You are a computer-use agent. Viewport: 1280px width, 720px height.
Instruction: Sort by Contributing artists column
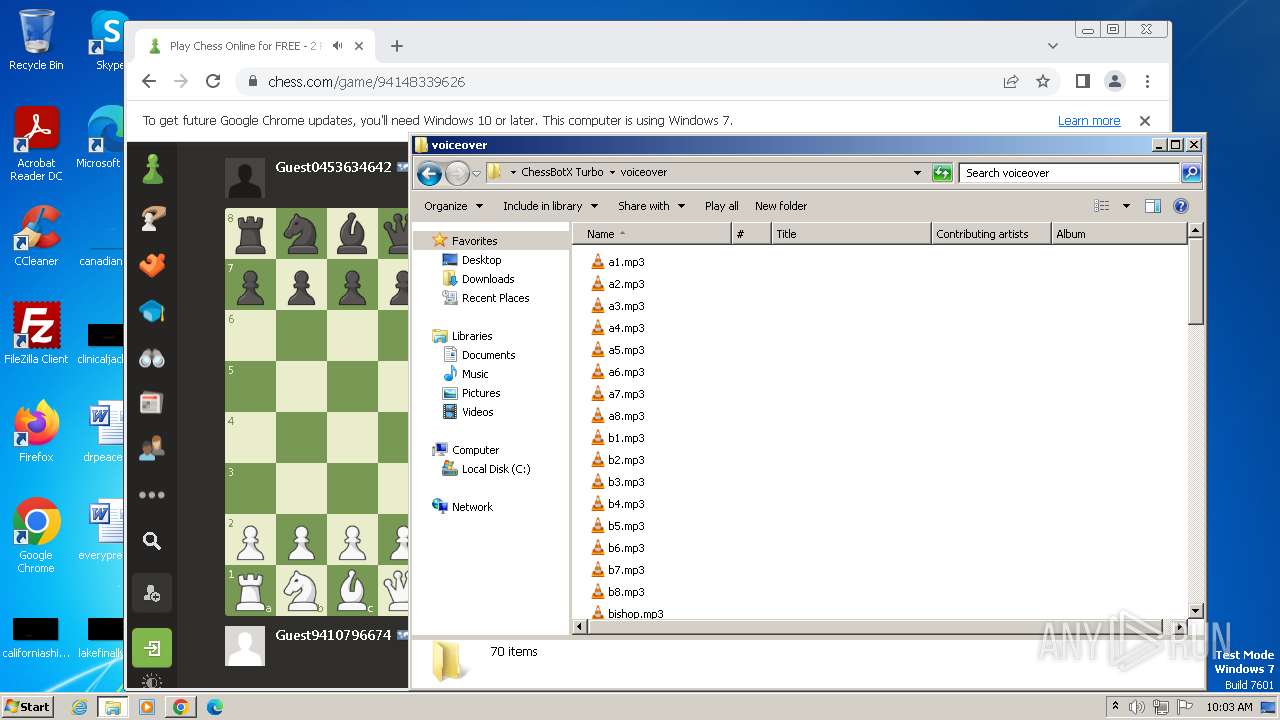point(991,234)
